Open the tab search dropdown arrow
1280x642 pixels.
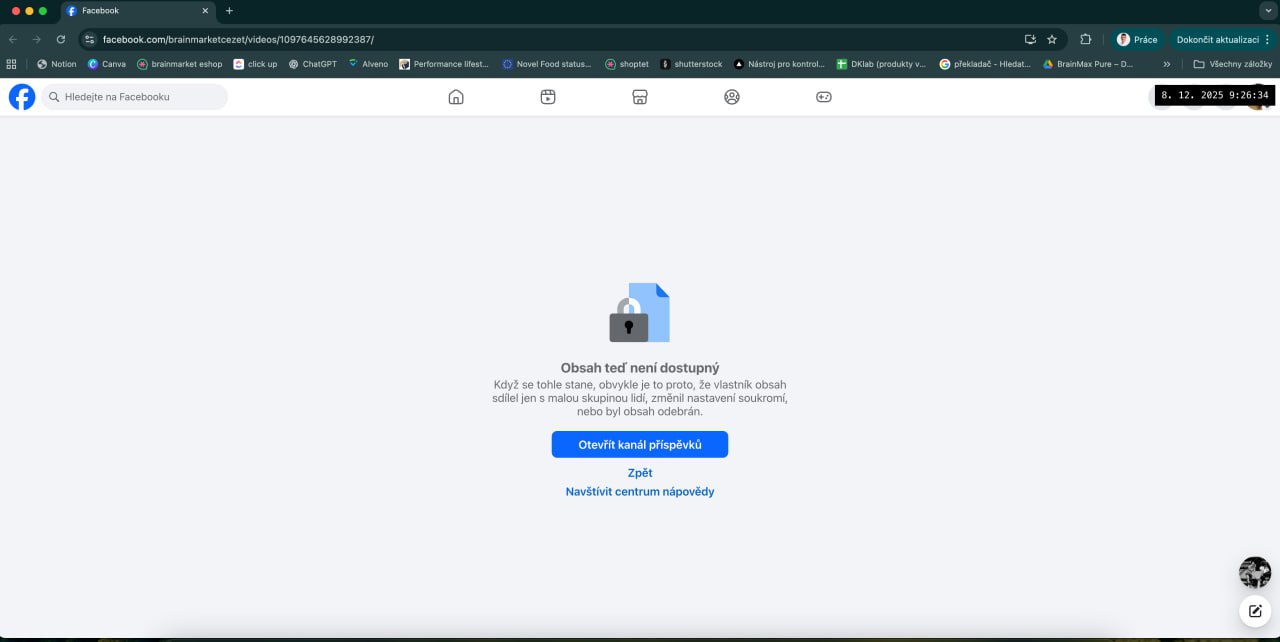tap(1268, 10)
